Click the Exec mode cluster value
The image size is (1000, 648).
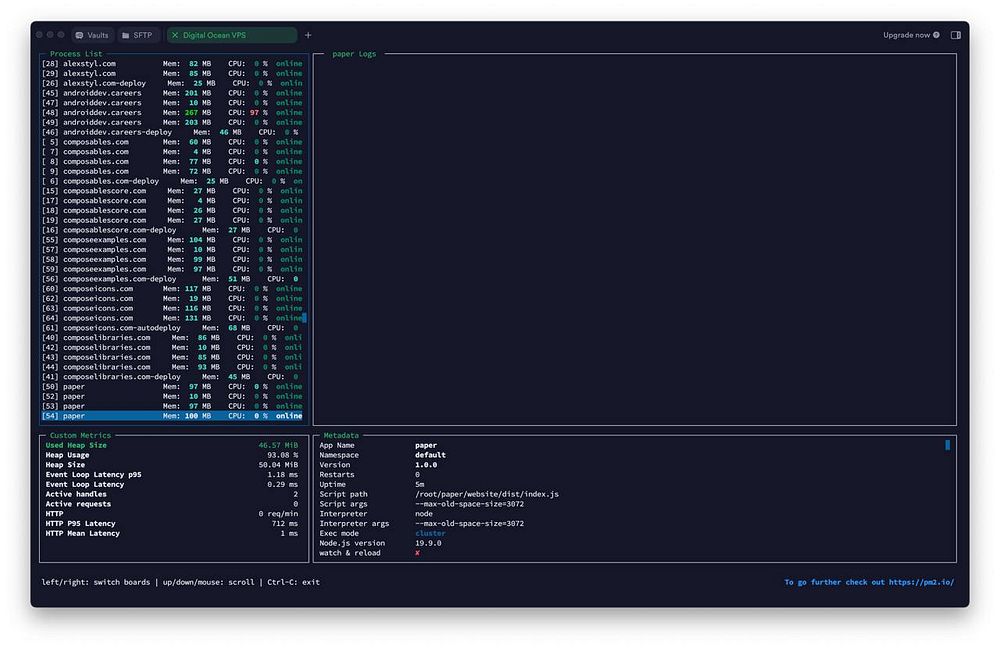point(430,533)
